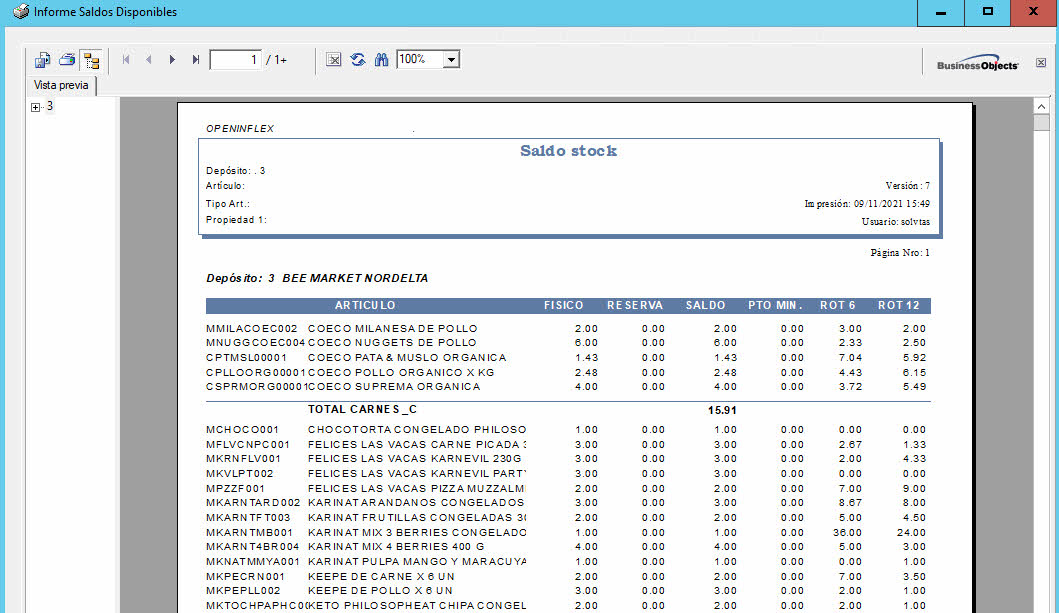Click KARINAT MIX 4 BERRIES 400 G
The image size is (1059, 613).
pos(396,547)
